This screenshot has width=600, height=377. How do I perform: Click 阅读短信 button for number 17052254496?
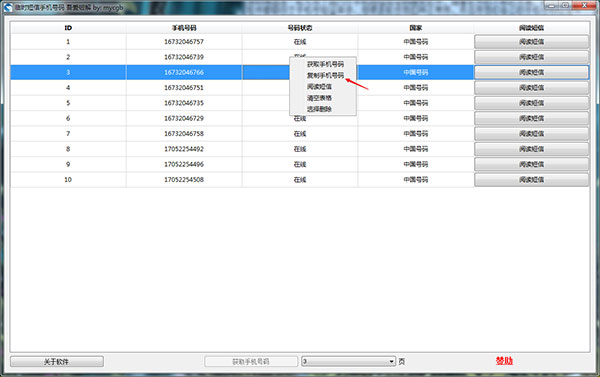tap(532, 164)
